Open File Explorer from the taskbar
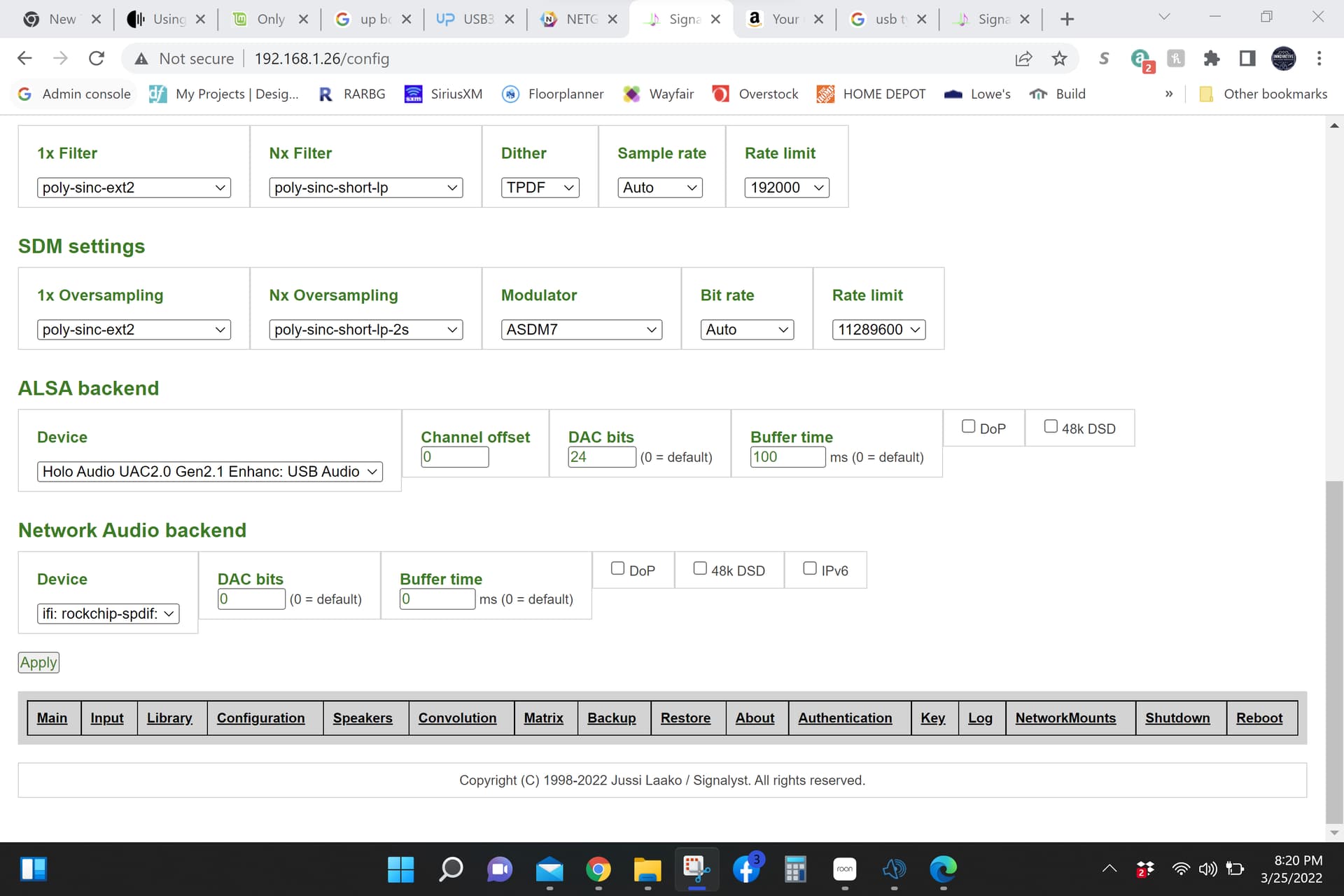Screen dimensions: 1344x896 [647, 869]
